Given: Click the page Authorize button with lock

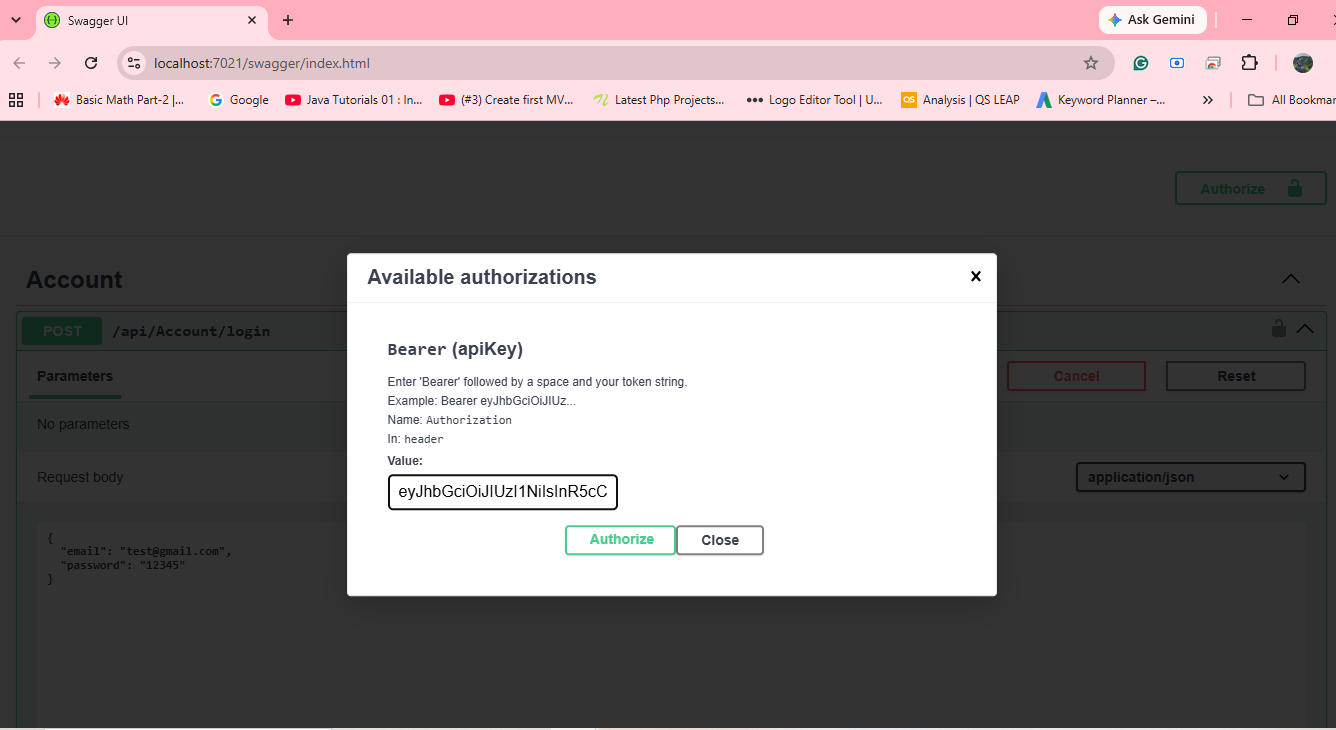Looking at the screenshot, I should coord(1251,189).
